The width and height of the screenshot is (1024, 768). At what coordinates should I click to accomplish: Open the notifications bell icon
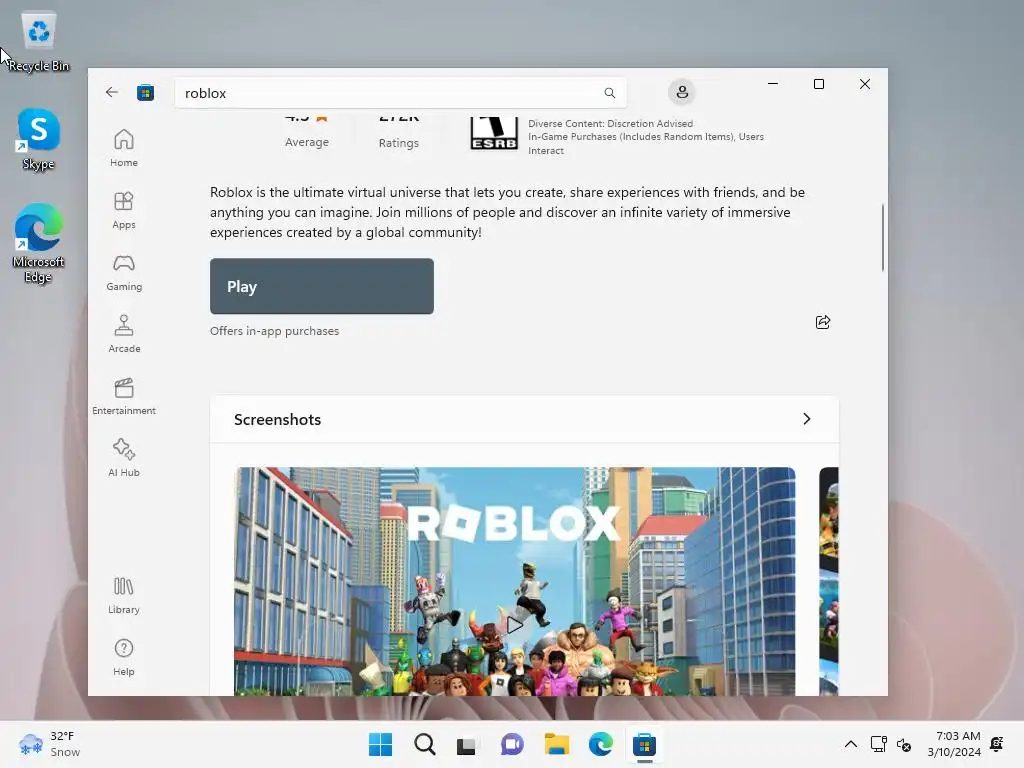pos(997,744)
